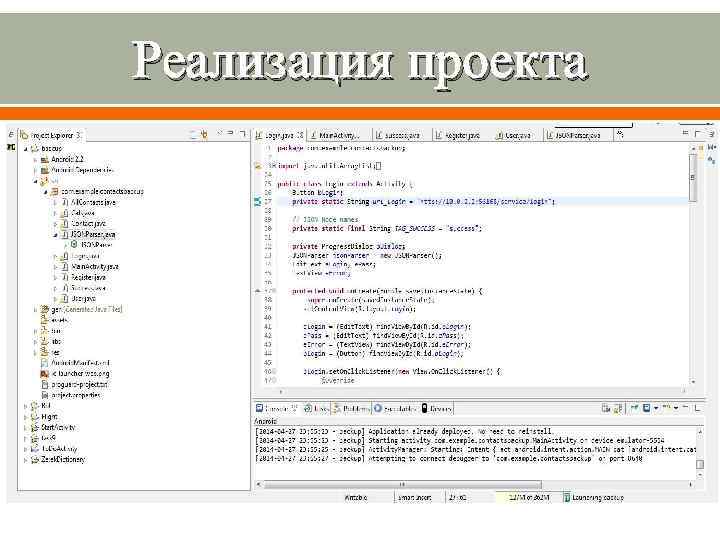
Task: Expand the Android 2.2 library node
Action: (x=35, y=159)
